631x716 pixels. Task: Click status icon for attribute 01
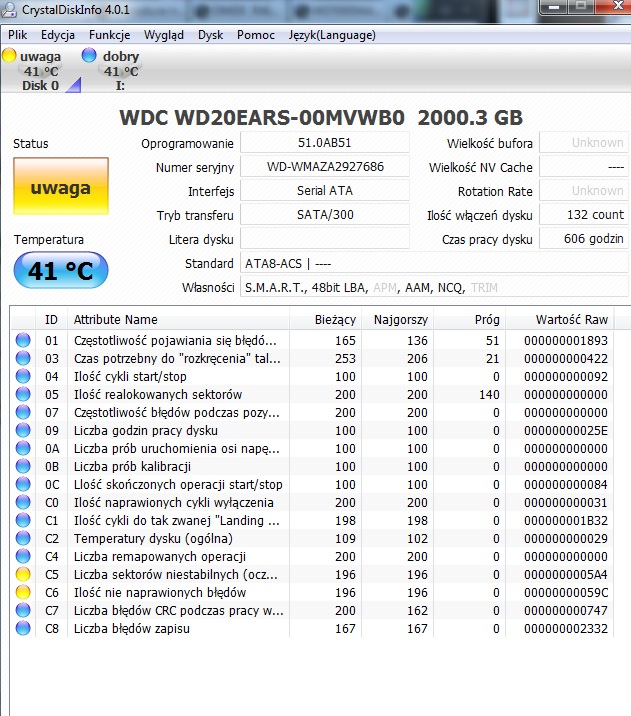click(x=23, y=340)
